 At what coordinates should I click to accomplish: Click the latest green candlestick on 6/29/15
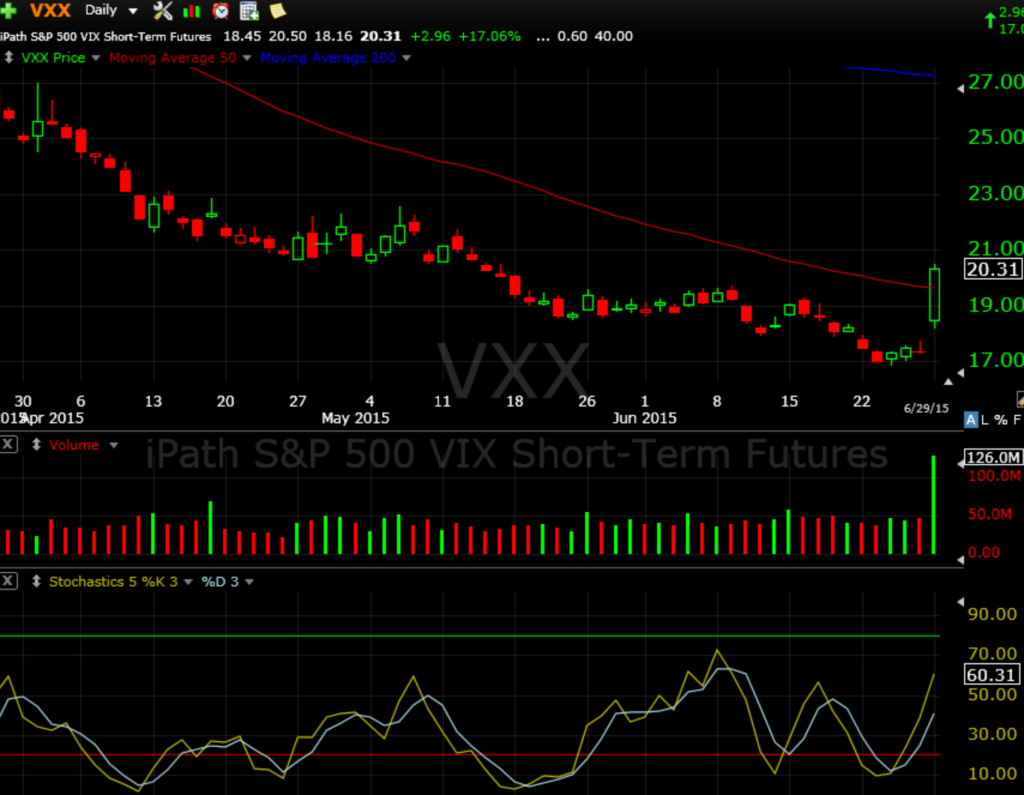pos(935,295)
